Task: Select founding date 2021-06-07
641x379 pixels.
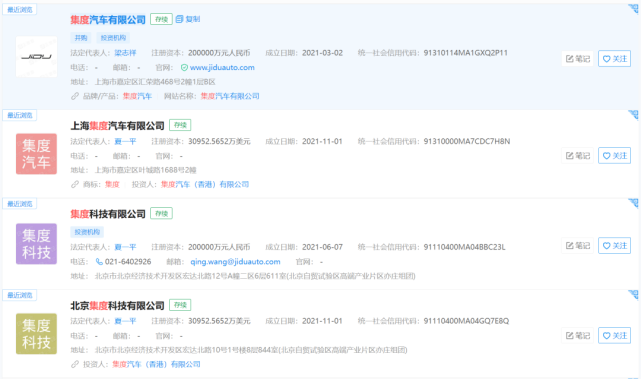Action: 323,247
